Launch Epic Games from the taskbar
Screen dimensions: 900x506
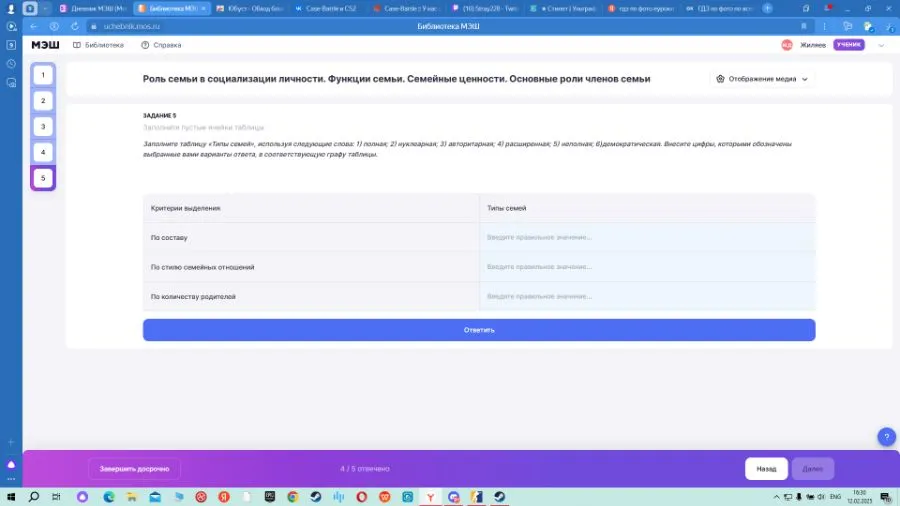click(270, 497)
